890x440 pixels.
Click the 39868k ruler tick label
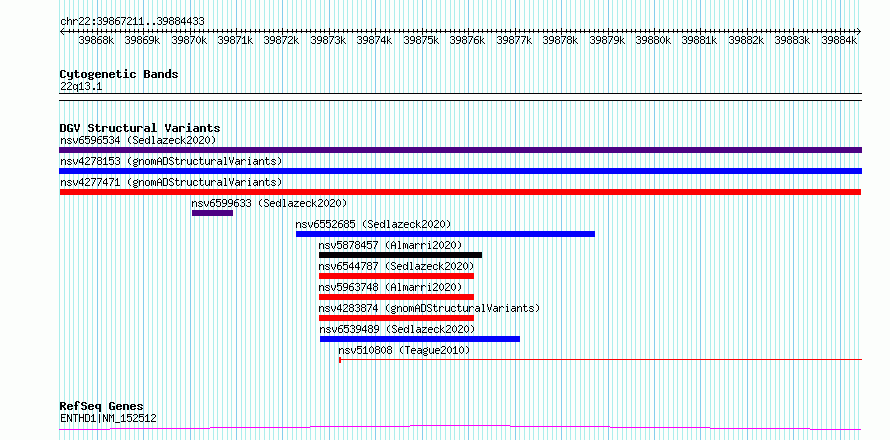point(96,40)
